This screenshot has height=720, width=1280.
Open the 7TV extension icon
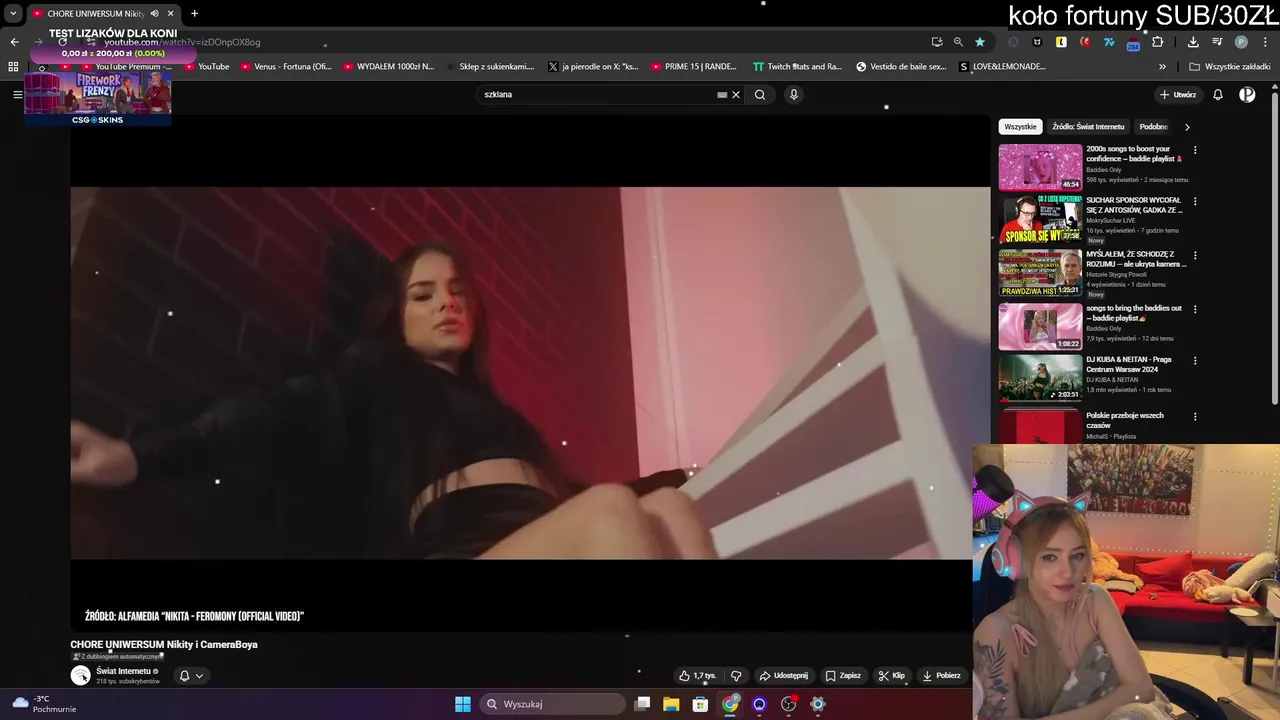pyautogui.click(x=1109, y=42)
